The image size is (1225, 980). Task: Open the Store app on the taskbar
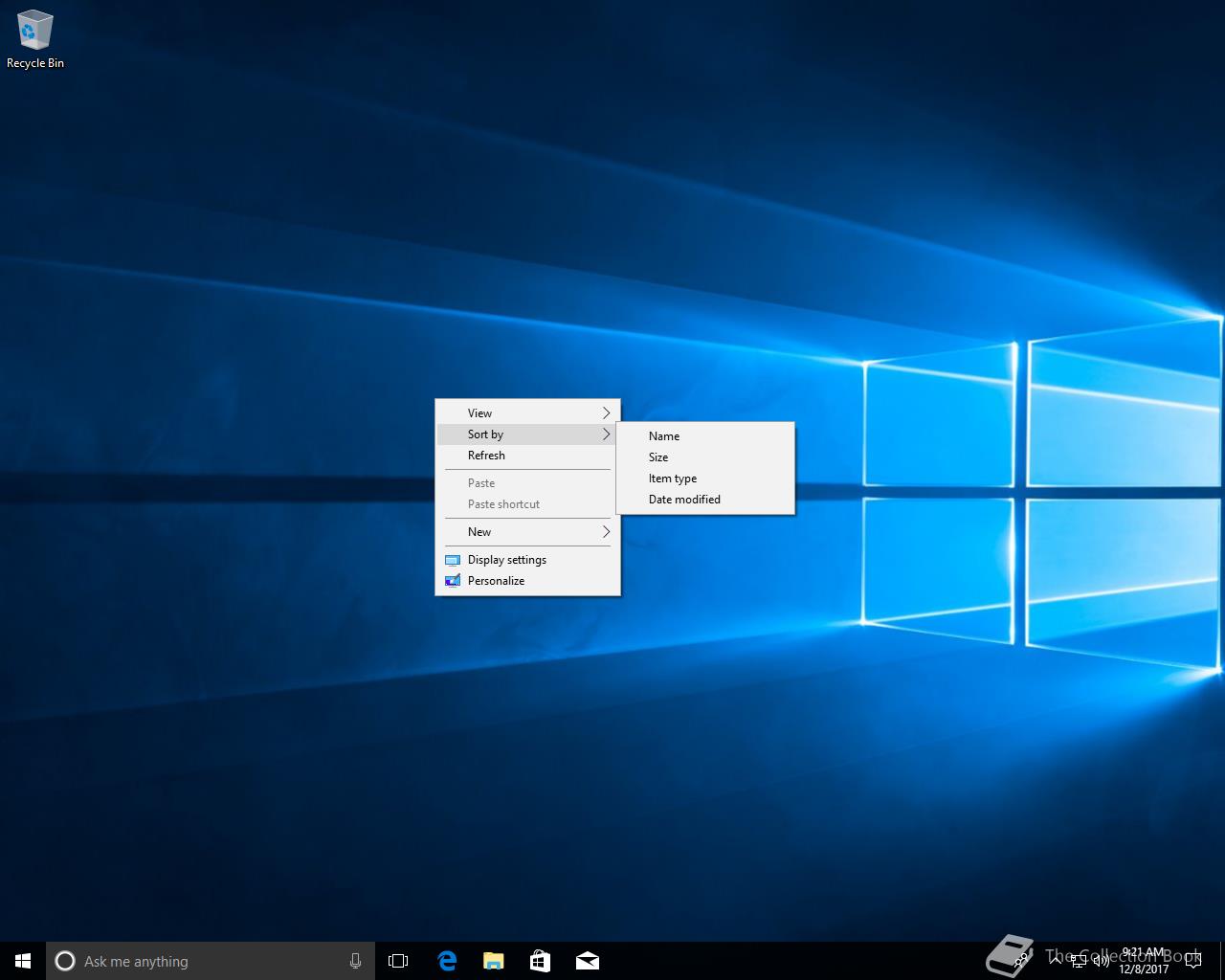(540, 961)
